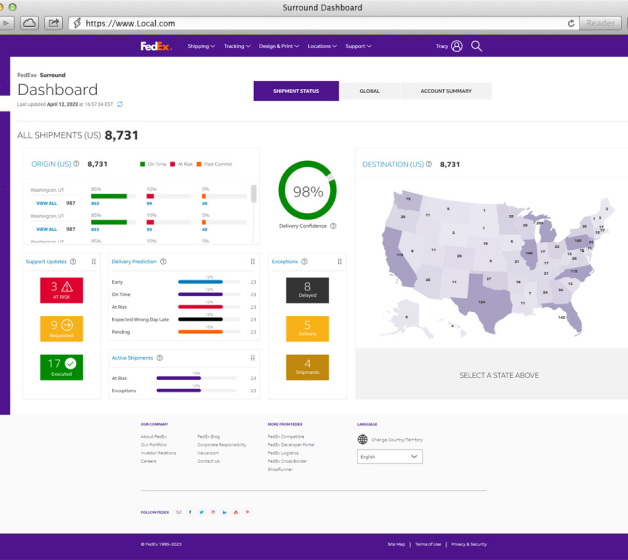
Task: Open the search magnifier in the header
Action: [476, 46]
